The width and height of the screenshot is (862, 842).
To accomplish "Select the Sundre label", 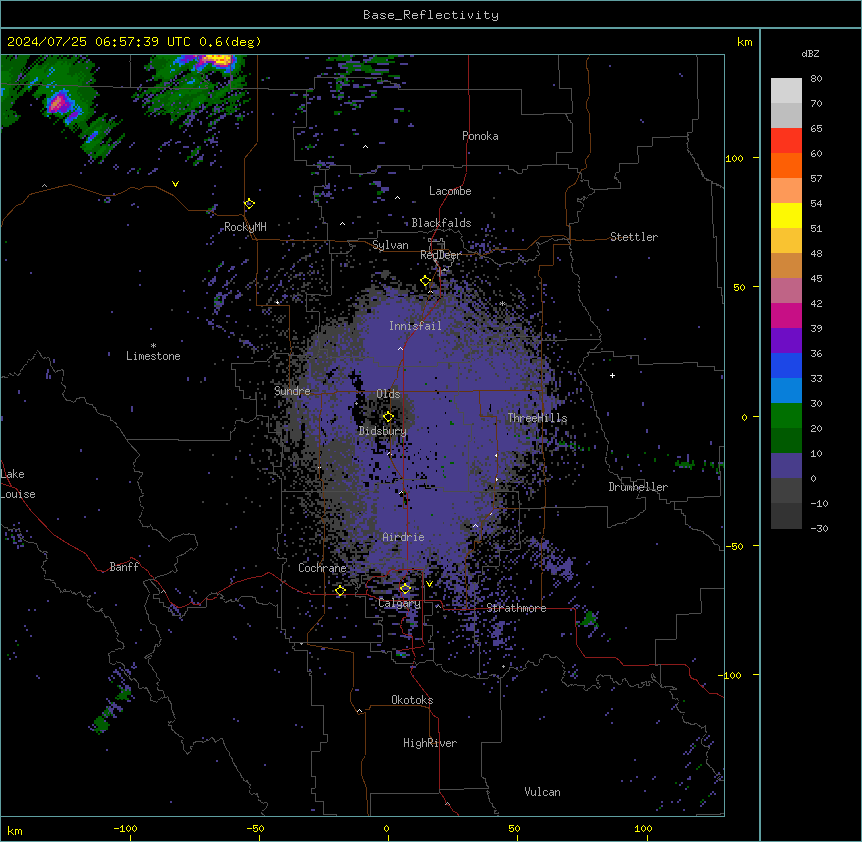I will click(292, 391).
